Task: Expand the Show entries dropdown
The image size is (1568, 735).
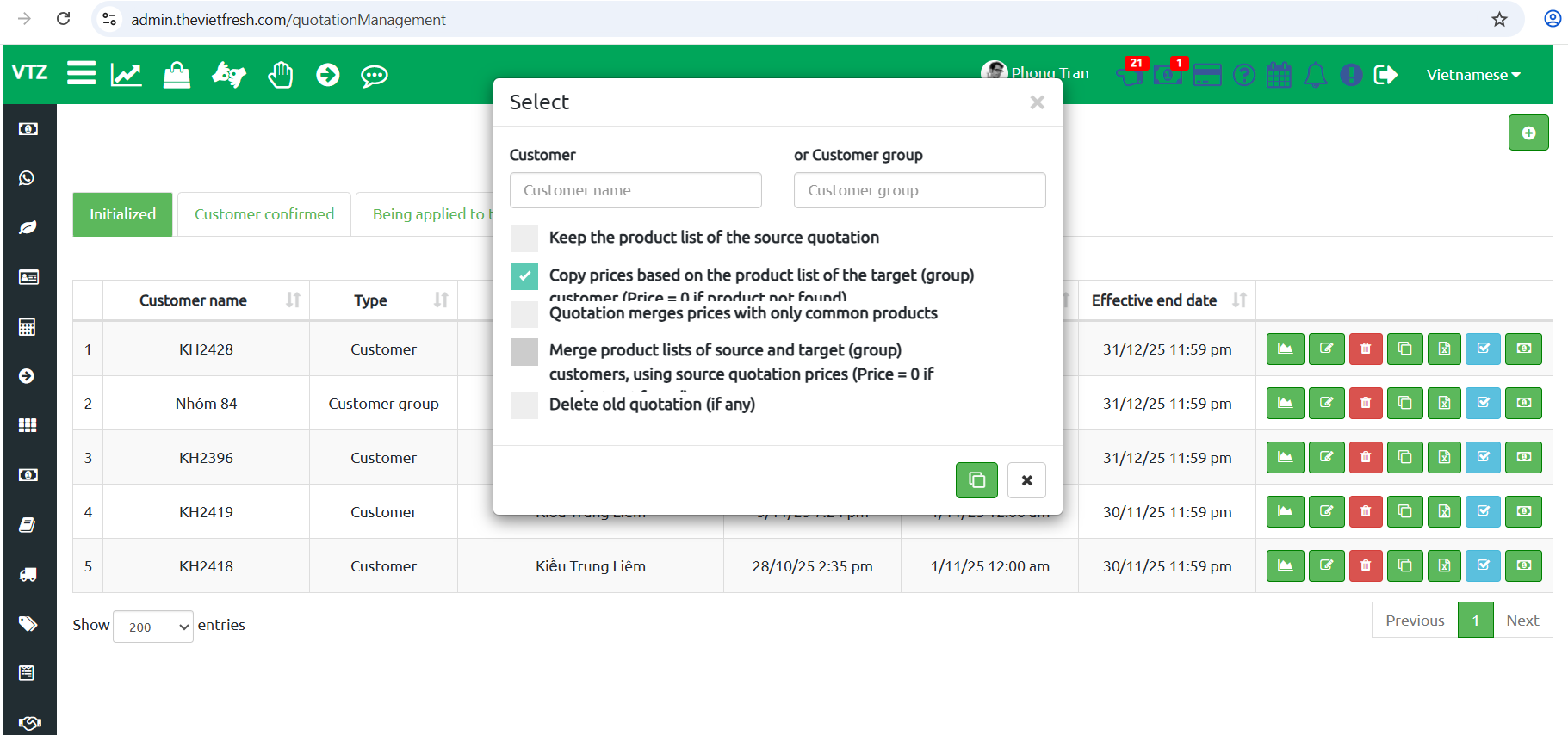Action: point(153,627)
